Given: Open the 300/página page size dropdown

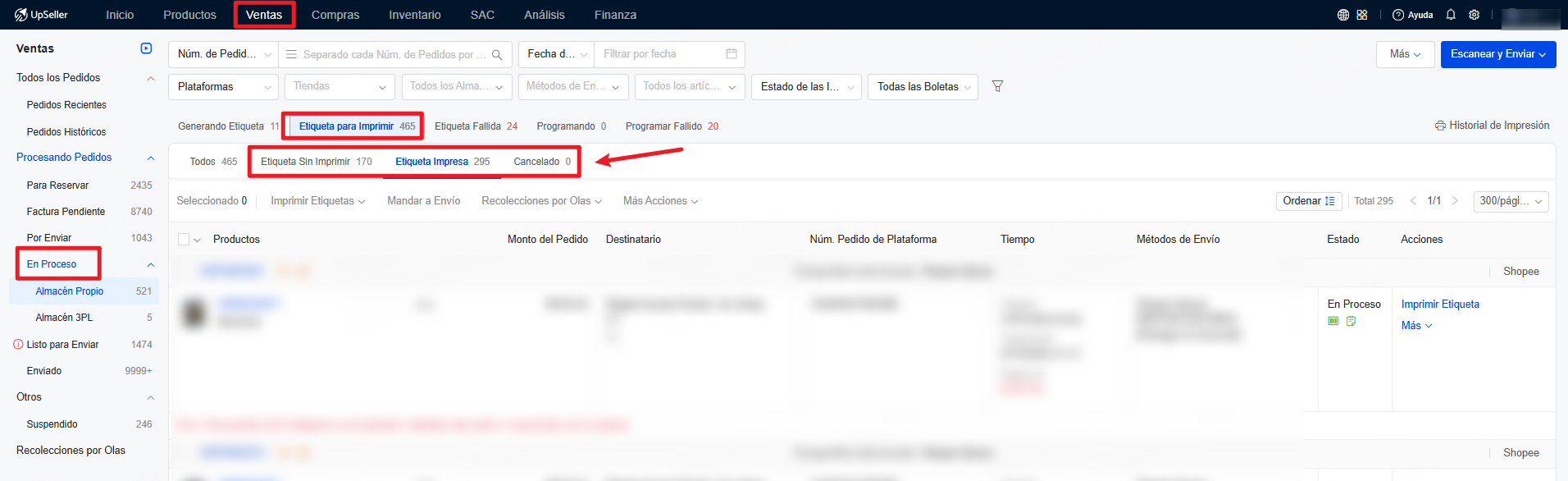Looking at the screenshot, I should pyautogui.click(x=1511, y=201).
